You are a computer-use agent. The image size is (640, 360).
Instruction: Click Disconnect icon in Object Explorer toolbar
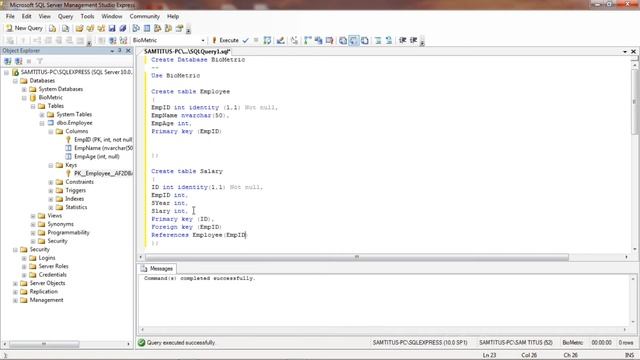point(18,61)
